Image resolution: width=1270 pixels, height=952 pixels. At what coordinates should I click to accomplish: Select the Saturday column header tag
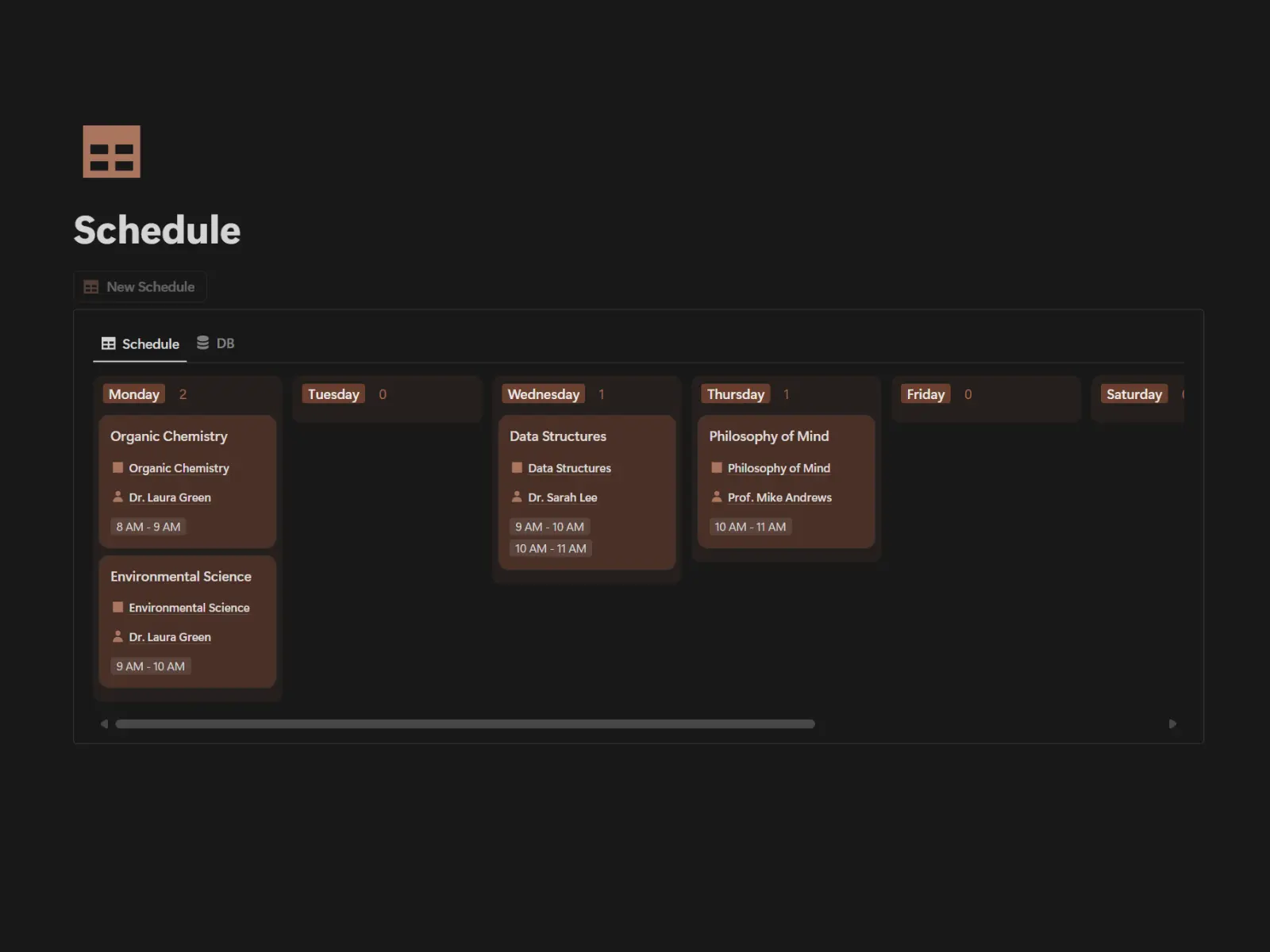(1134, 394)
